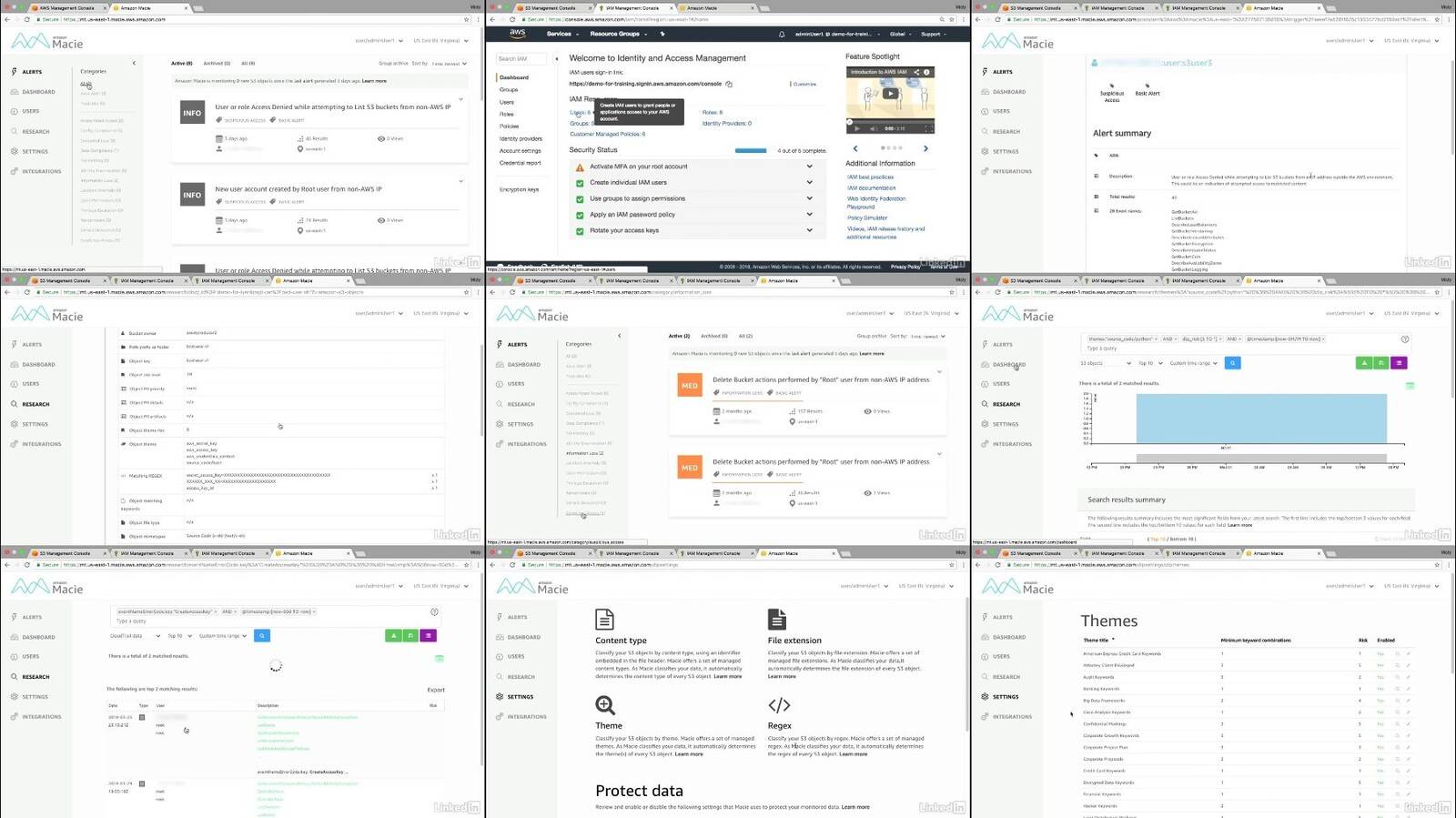Open query help in the CreateAccessKey research window
Image resolution: width=1456 pixels, height=818 pixels.
coord(434,612)
